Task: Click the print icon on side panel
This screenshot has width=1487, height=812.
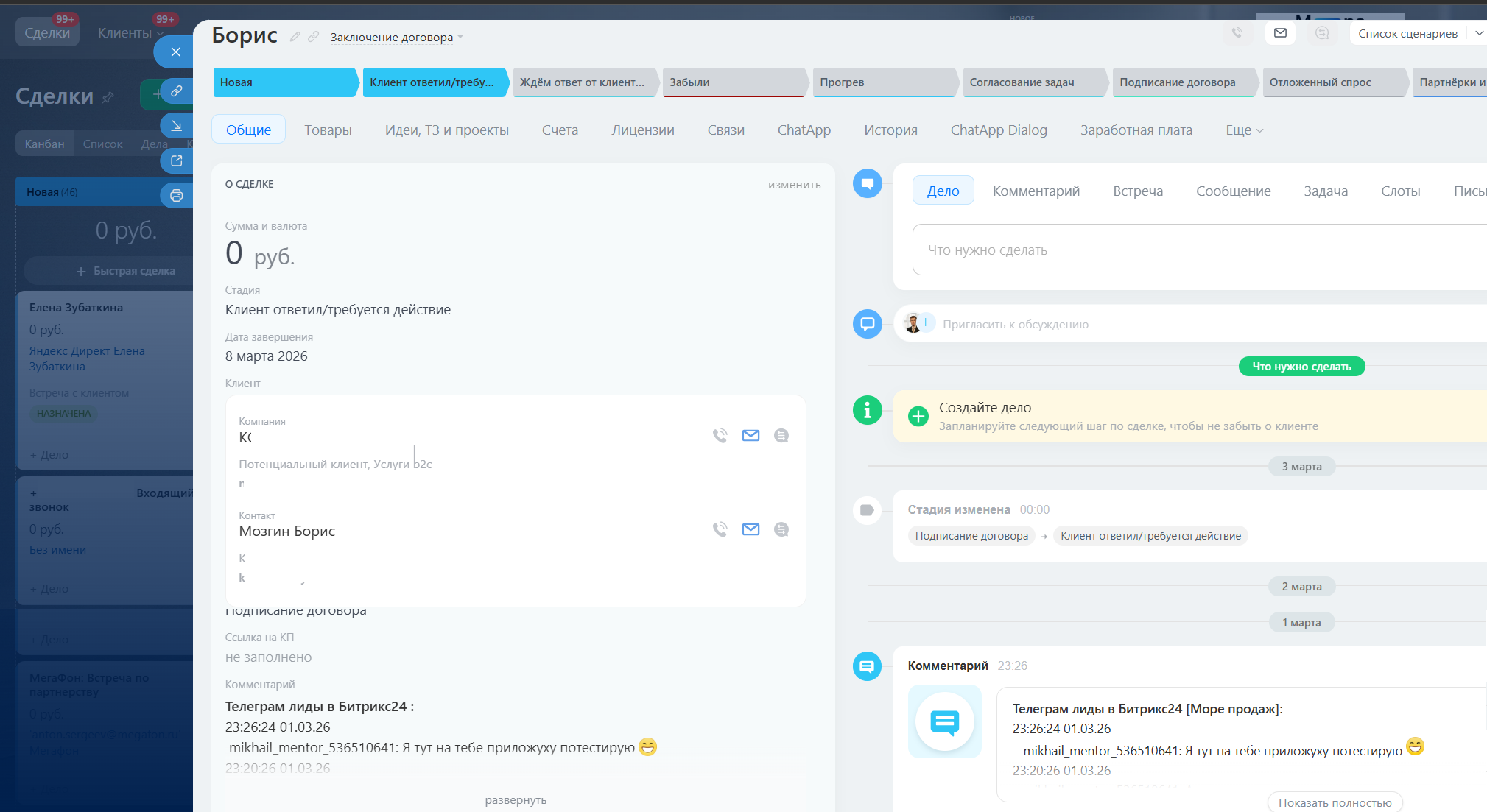Action: coord(176,195)
